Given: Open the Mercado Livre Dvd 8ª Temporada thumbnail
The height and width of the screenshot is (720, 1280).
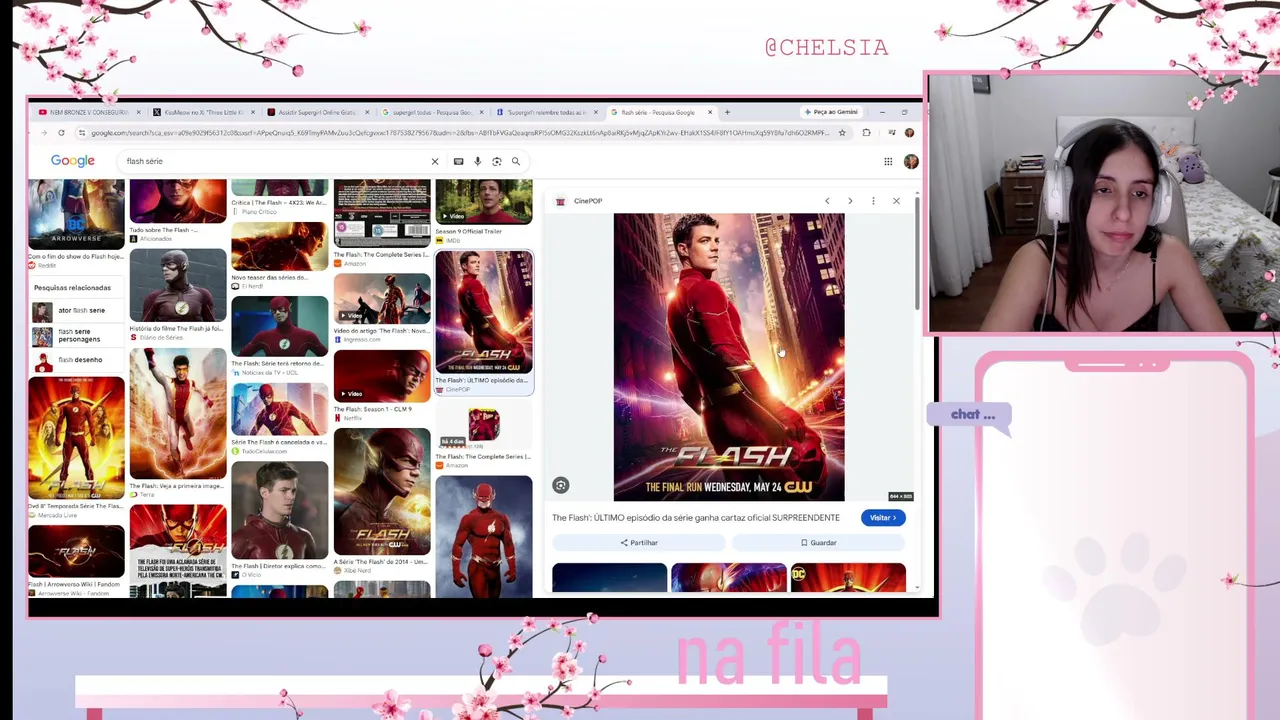Looking at the screenshot, I should [x=77, y=437].
